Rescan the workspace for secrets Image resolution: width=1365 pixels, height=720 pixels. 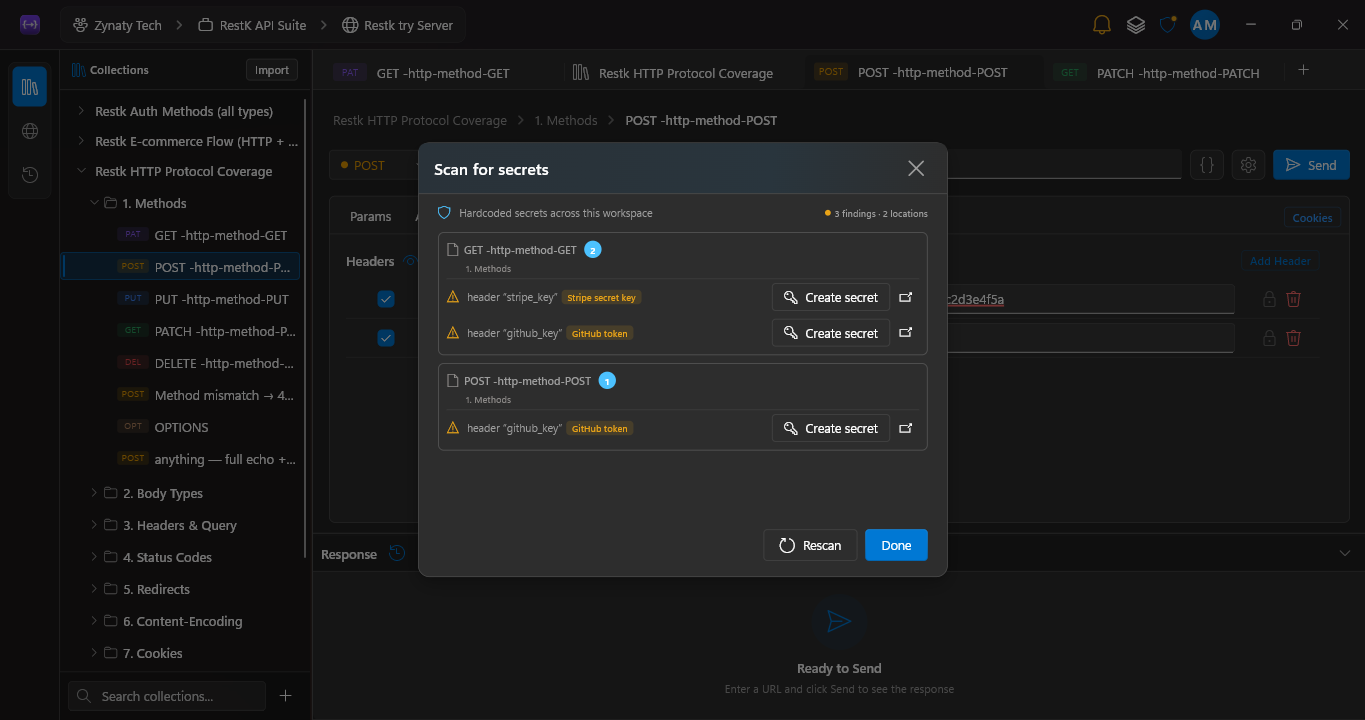click(x=810, y=545)
